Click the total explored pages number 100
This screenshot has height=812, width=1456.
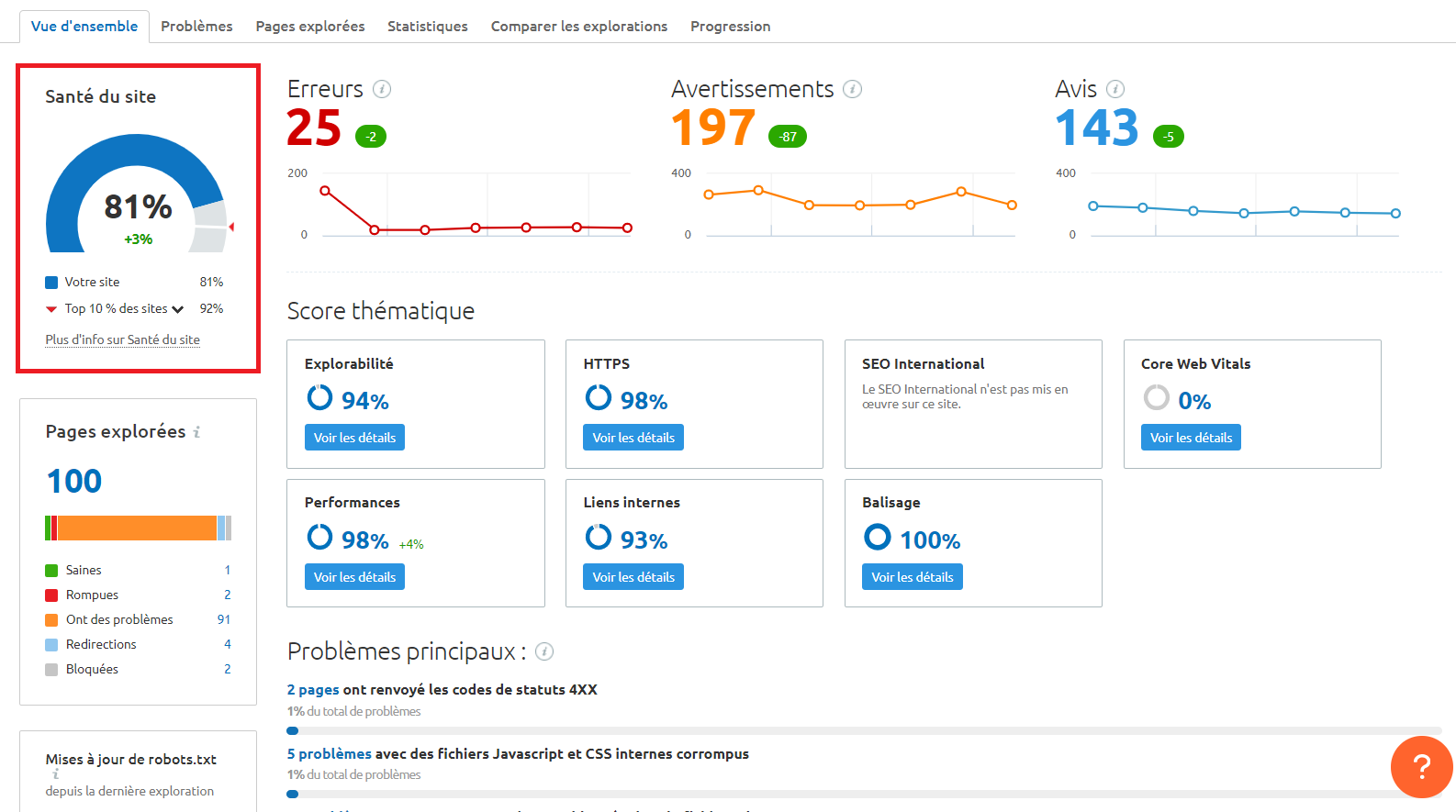click(x=74, y=481)
